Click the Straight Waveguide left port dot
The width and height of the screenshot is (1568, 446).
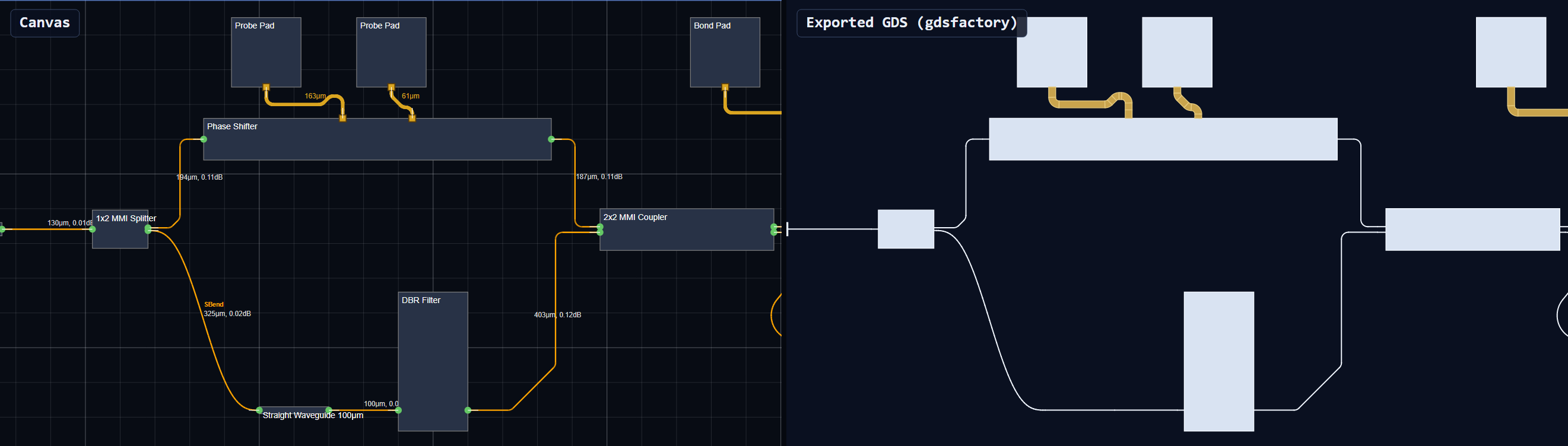[260, 410]
